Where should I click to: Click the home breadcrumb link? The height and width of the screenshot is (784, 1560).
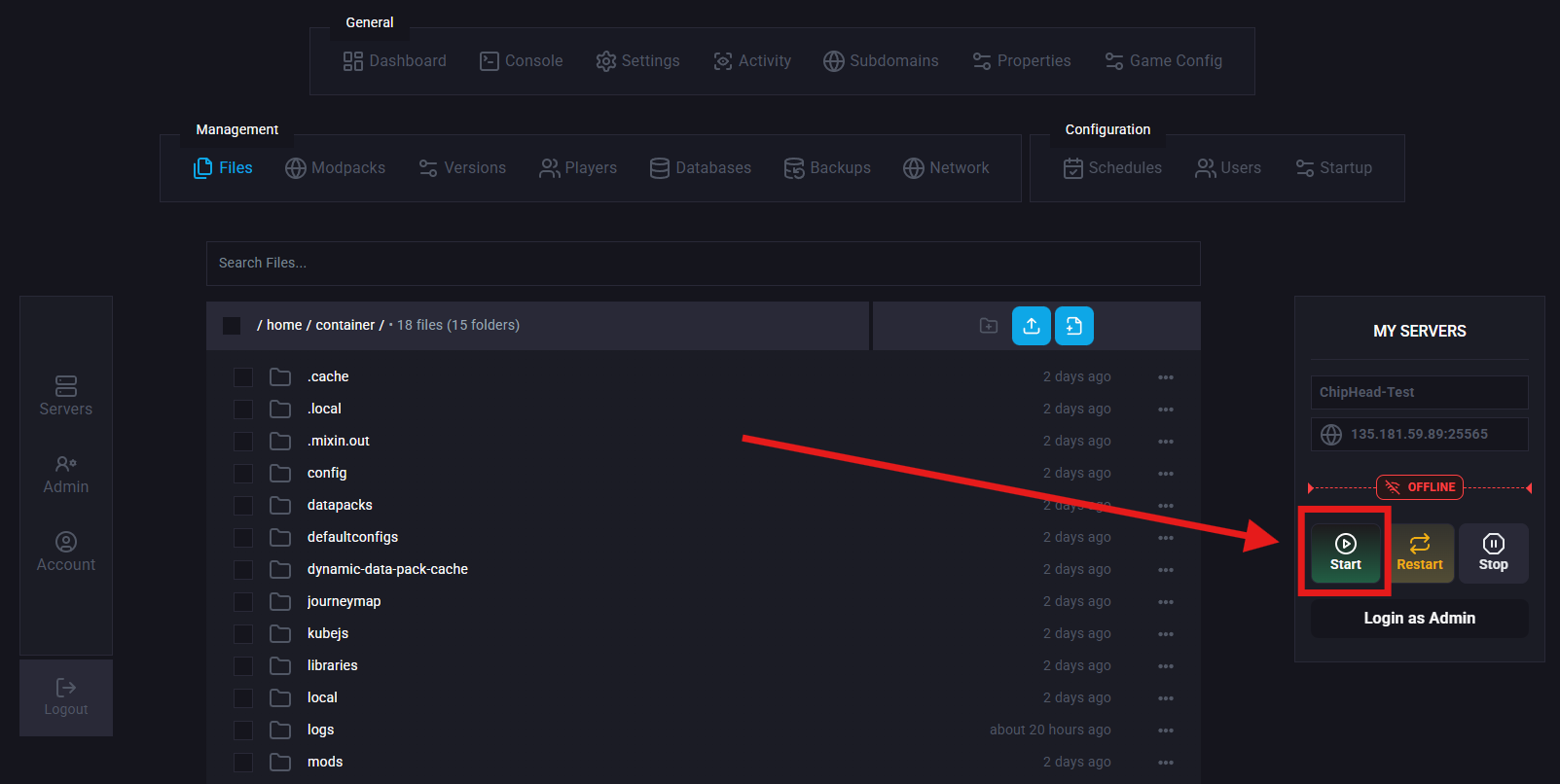pyautogui.click(x=284, y=325)
